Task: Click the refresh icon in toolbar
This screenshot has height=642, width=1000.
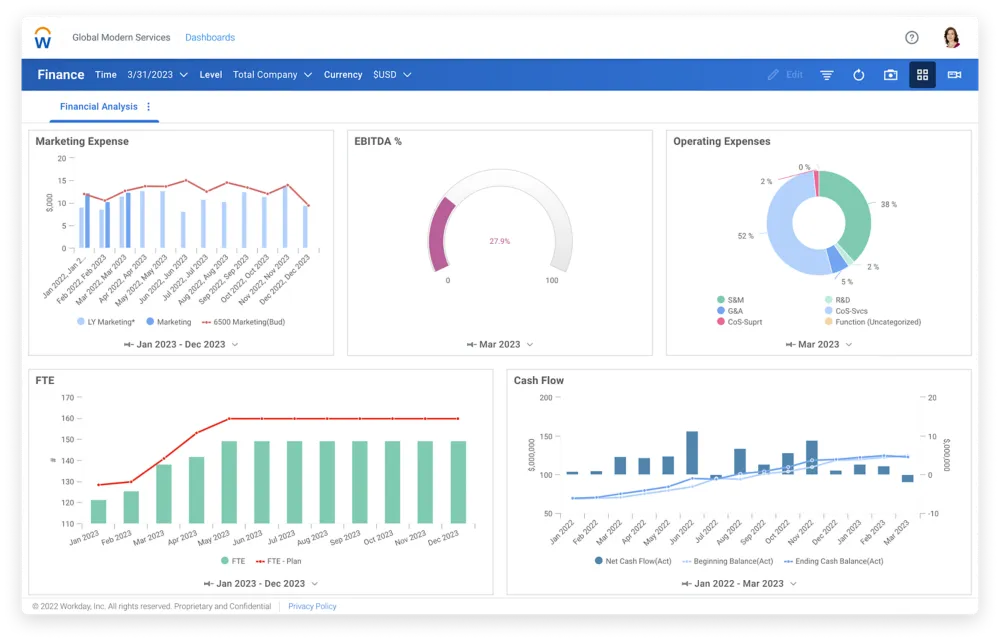Action: [858, 75]
